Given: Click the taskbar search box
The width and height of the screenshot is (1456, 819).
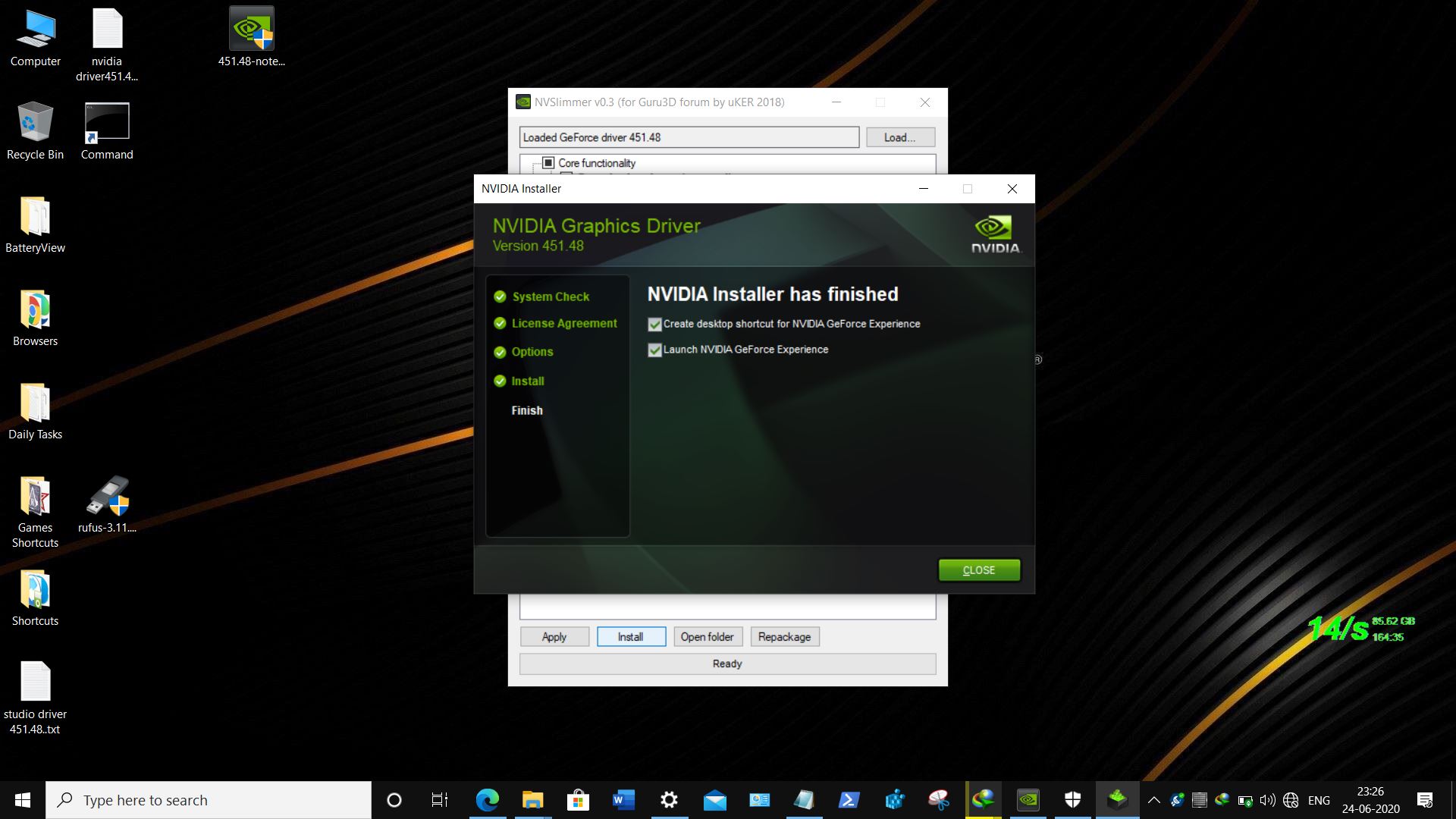Looking at the screenshot, I should (x=209, y=800).
